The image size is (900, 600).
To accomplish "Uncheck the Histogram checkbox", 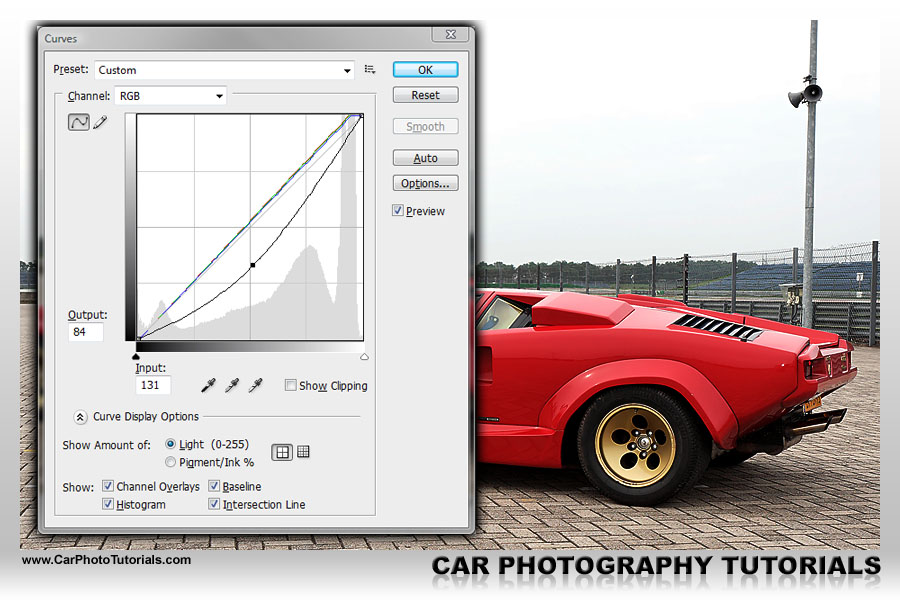I will (x=107, y=504).
